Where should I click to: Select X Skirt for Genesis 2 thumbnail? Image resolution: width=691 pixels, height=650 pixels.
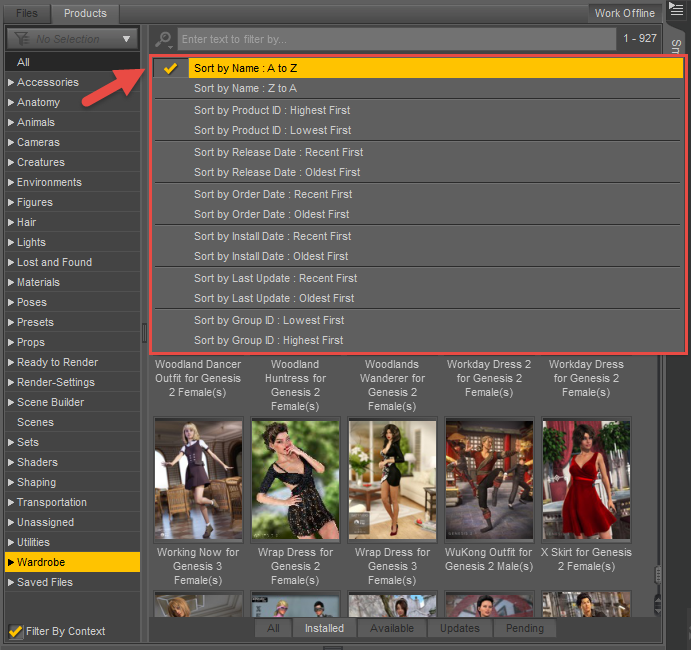586,480
